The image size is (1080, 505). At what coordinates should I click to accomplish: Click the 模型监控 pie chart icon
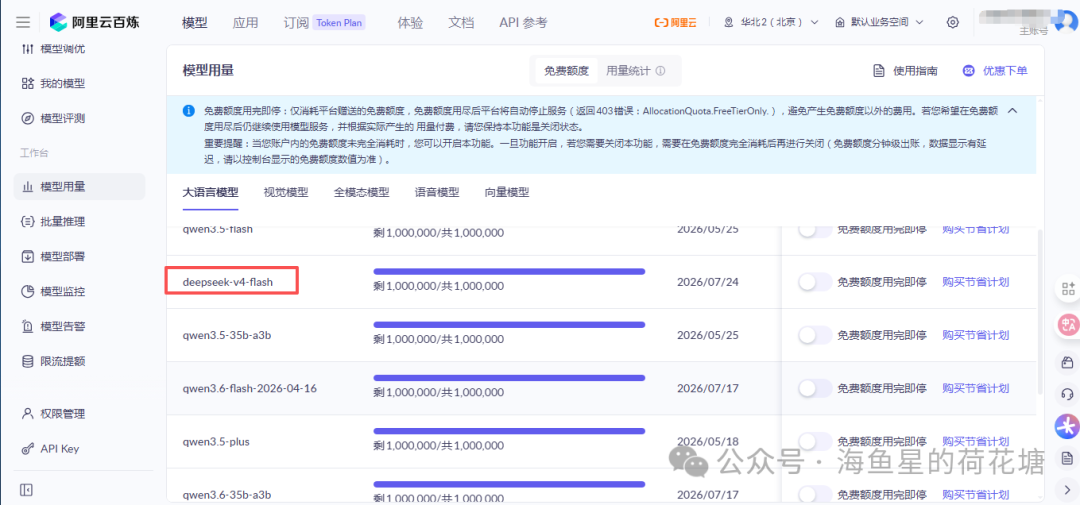click(x=28, y=291)
